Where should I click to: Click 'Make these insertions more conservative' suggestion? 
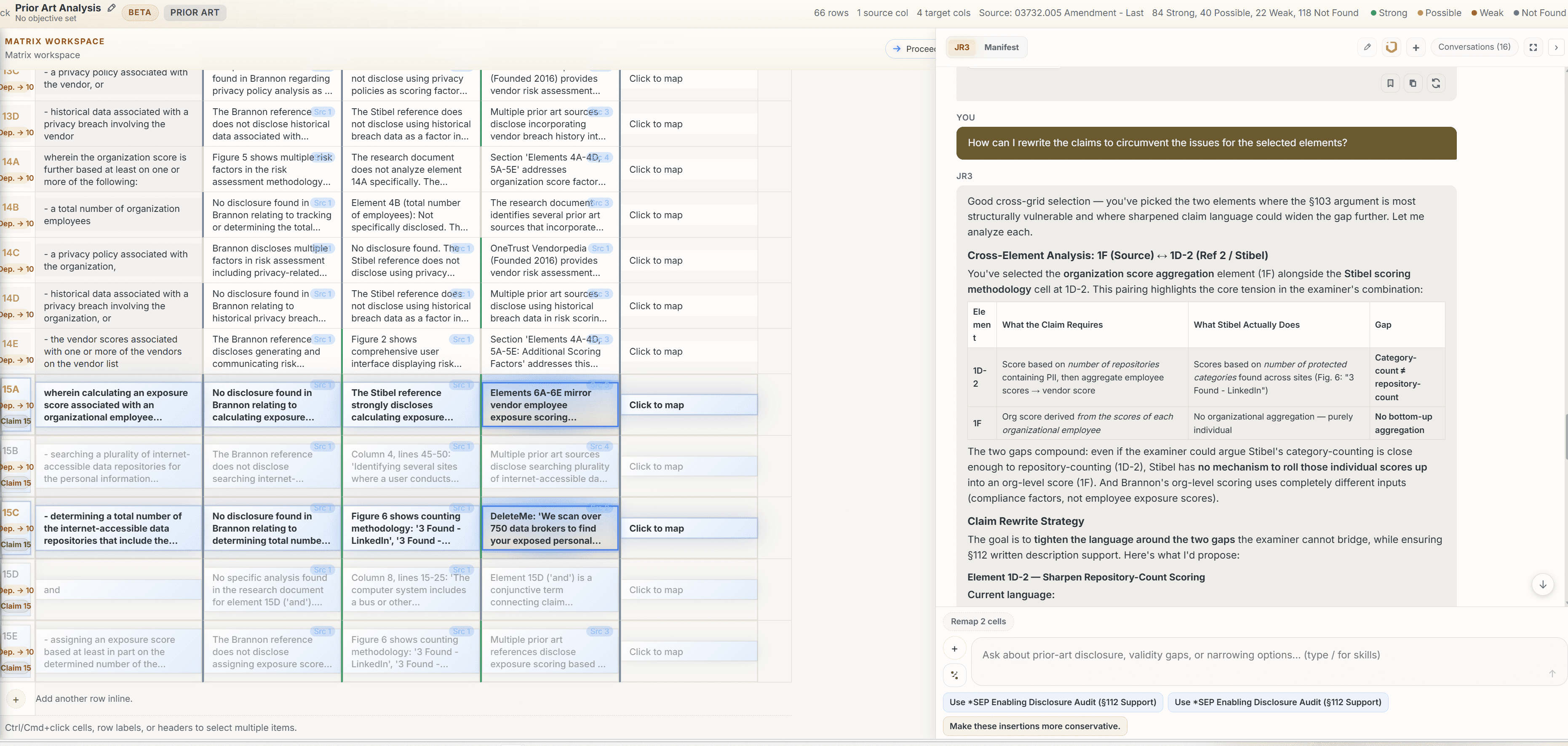(x=1034, y=726)
